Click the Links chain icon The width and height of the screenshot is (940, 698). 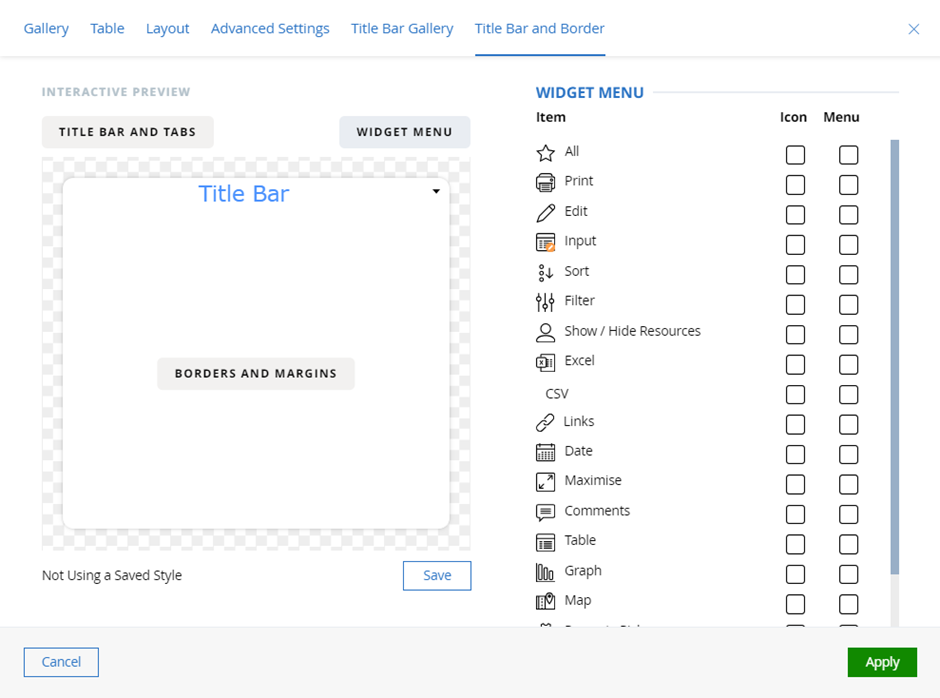click(x=545, y=423)
